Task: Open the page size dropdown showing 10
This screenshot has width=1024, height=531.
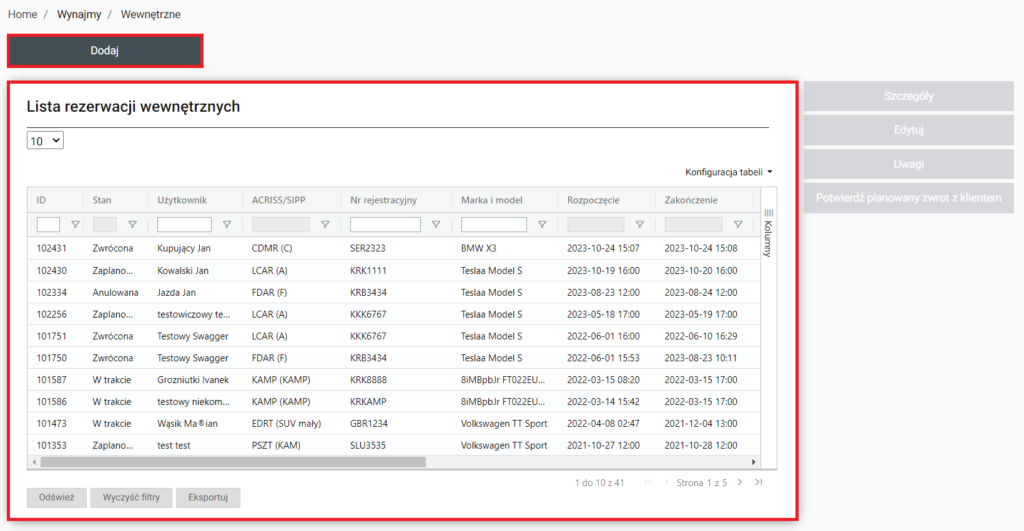Action: [x=45, y=141]
